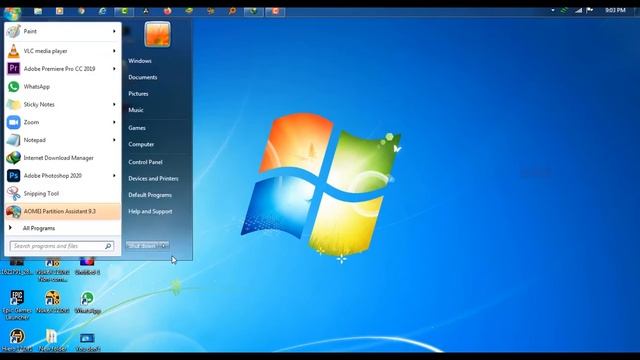
Task: Open the Control Panel
Action: [x=145, y=162]
